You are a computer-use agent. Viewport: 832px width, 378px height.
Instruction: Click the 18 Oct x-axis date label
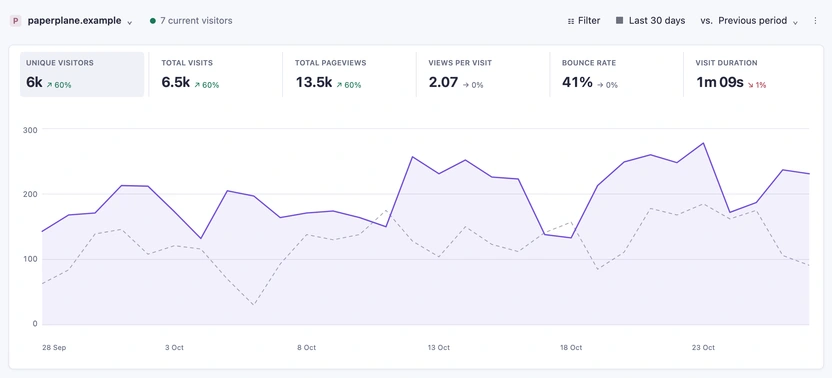(571, 348)
